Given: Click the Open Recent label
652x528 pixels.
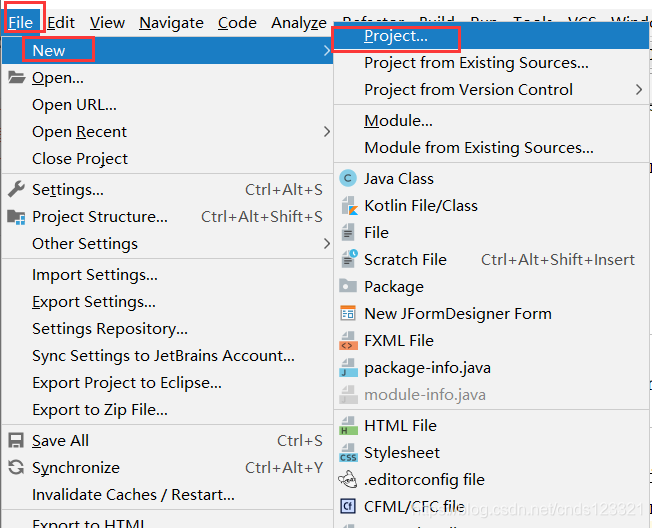Looking at the screenshot, I should tap(79, 132).
